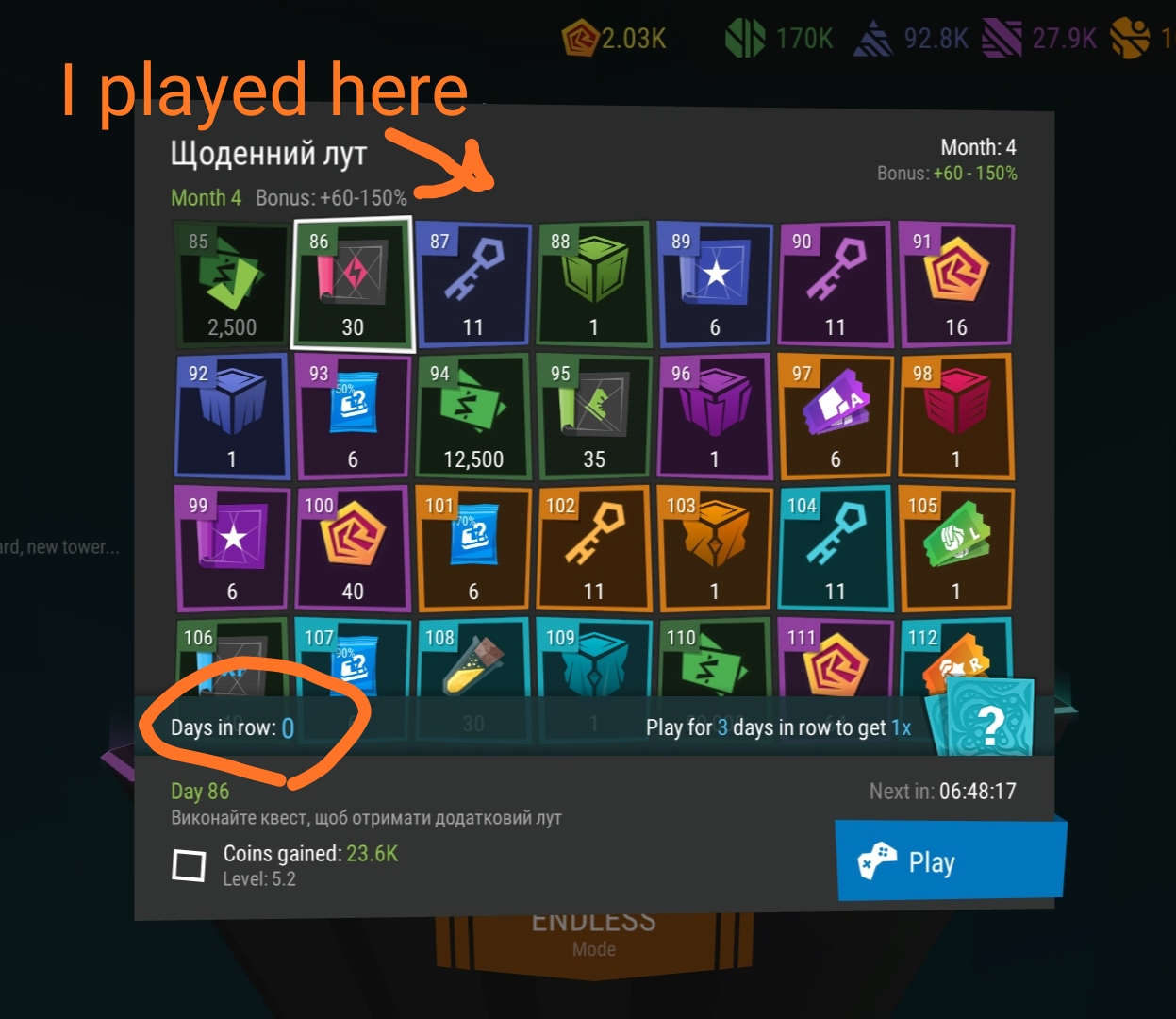1176x1019 pixels.
Task: Click day 105 green ticket reward
Action: point(955,548)
